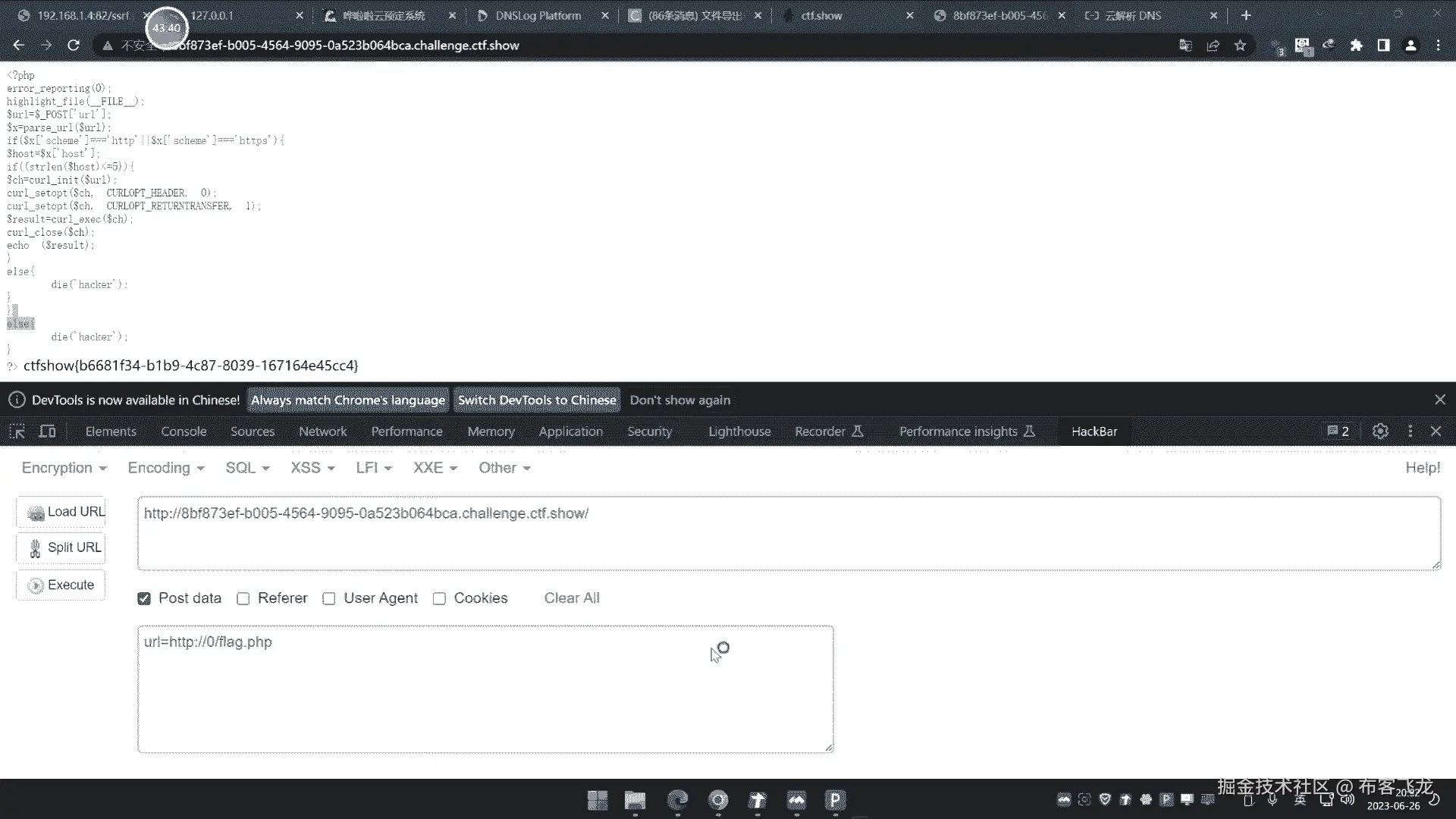1456x819 pixels.
Task: Enable the Referer checkbox
Action: [x=243, y=598]
